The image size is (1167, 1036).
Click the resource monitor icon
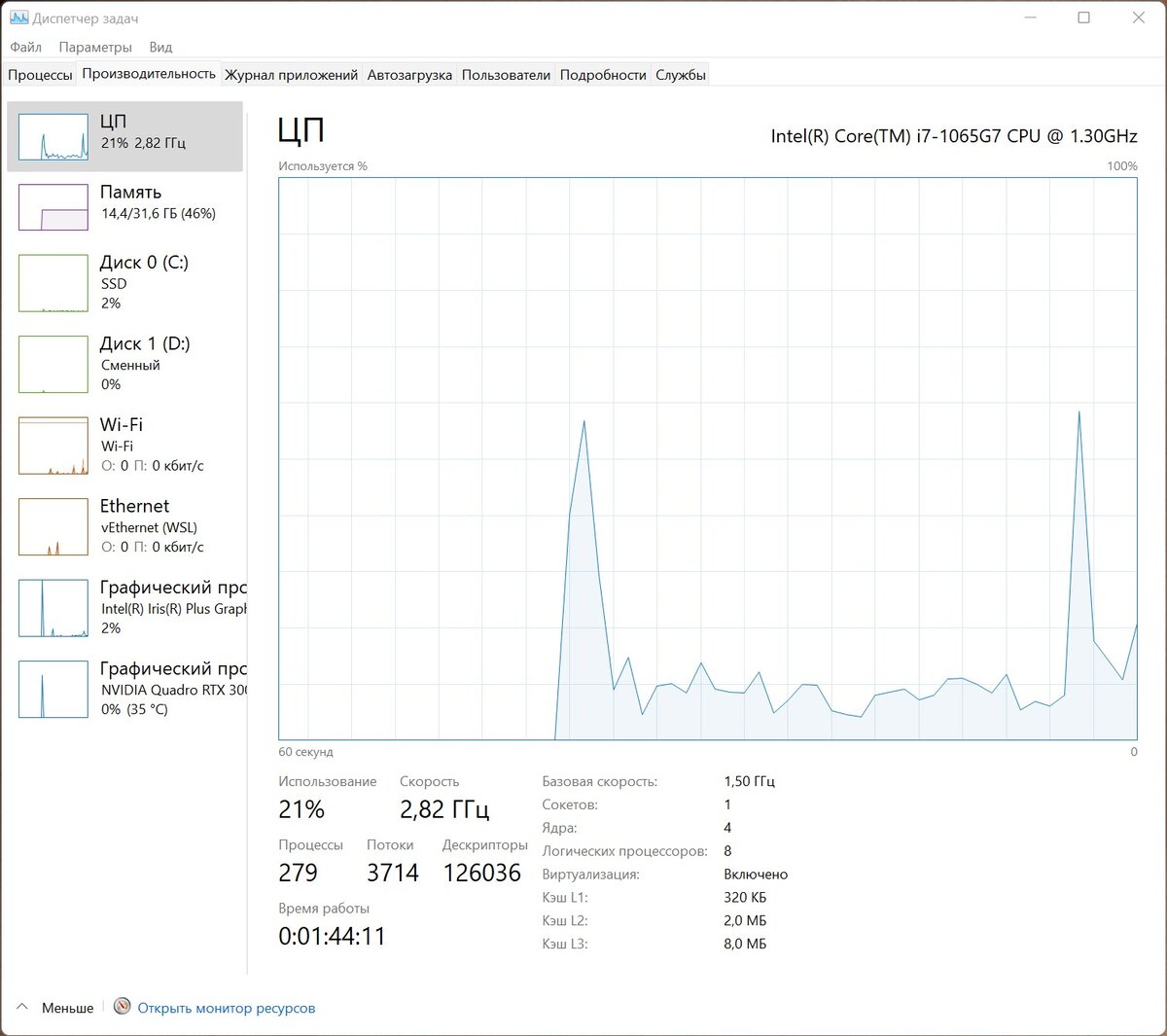click(122, 1006)
